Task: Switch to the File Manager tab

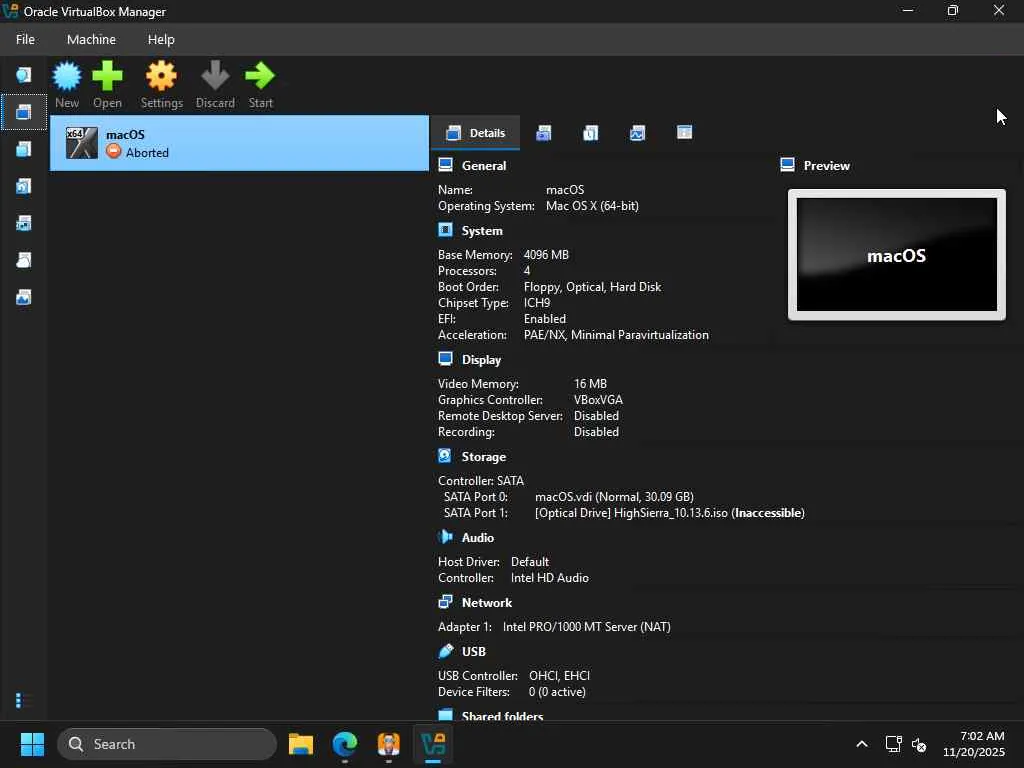Action: click(684, 133)
